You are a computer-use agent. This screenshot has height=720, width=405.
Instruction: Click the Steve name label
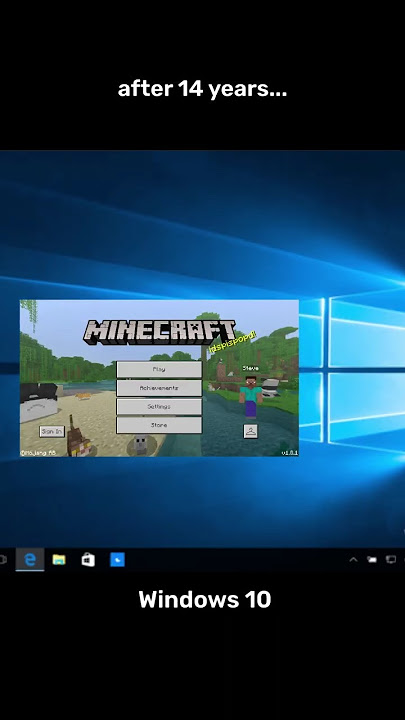click(251, 368)
